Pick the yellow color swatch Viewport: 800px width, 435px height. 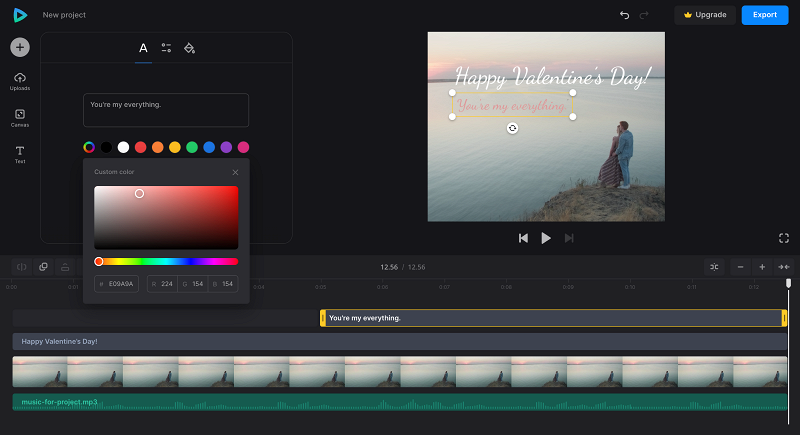click(x=175, y=147)
